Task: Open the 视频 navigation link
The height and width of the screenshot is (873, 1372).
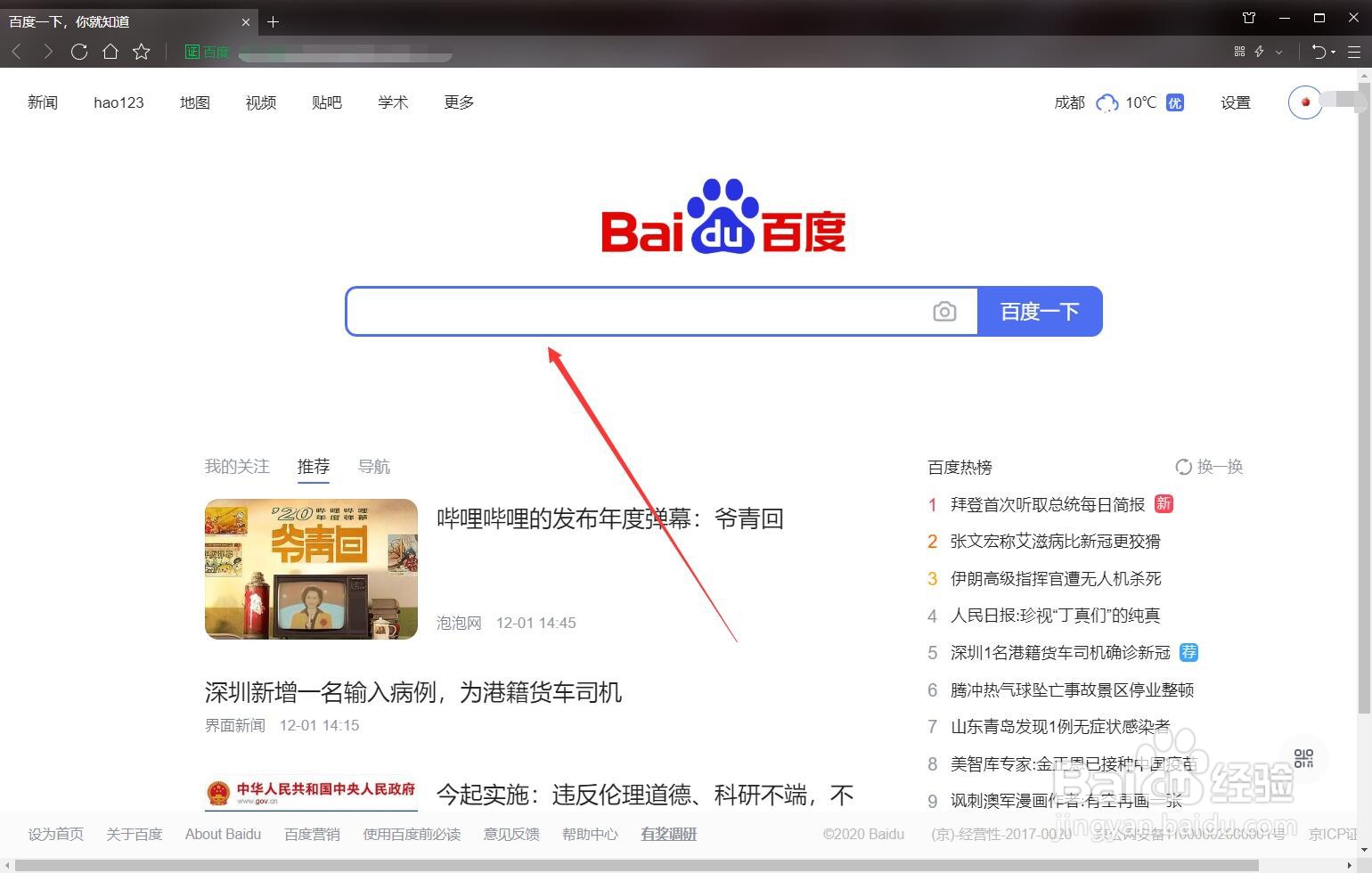Action: coord(261,102)
